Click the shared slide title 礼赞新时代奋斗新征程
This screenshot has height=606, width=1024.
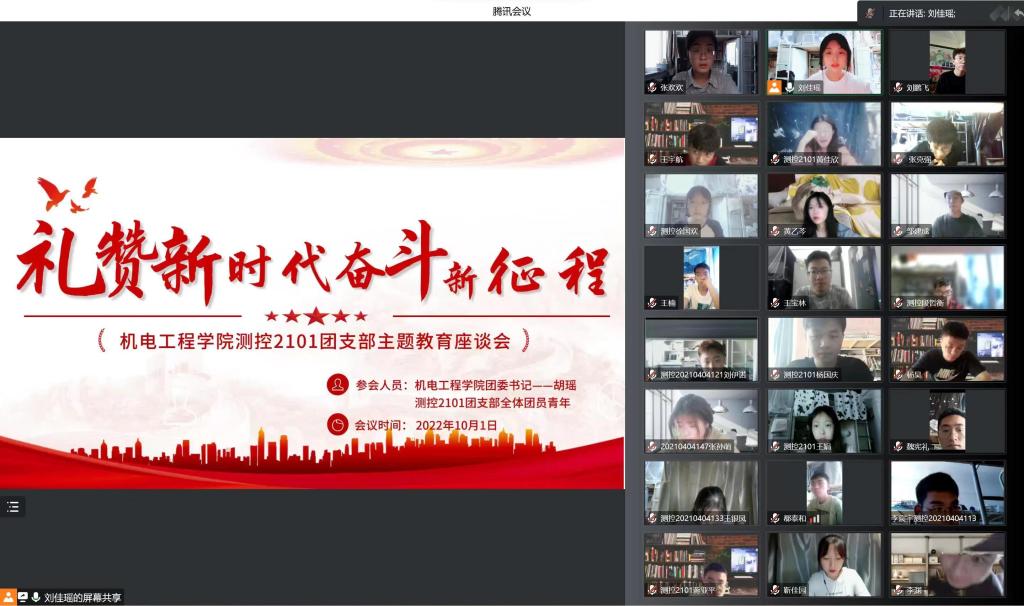coord(312,260)
